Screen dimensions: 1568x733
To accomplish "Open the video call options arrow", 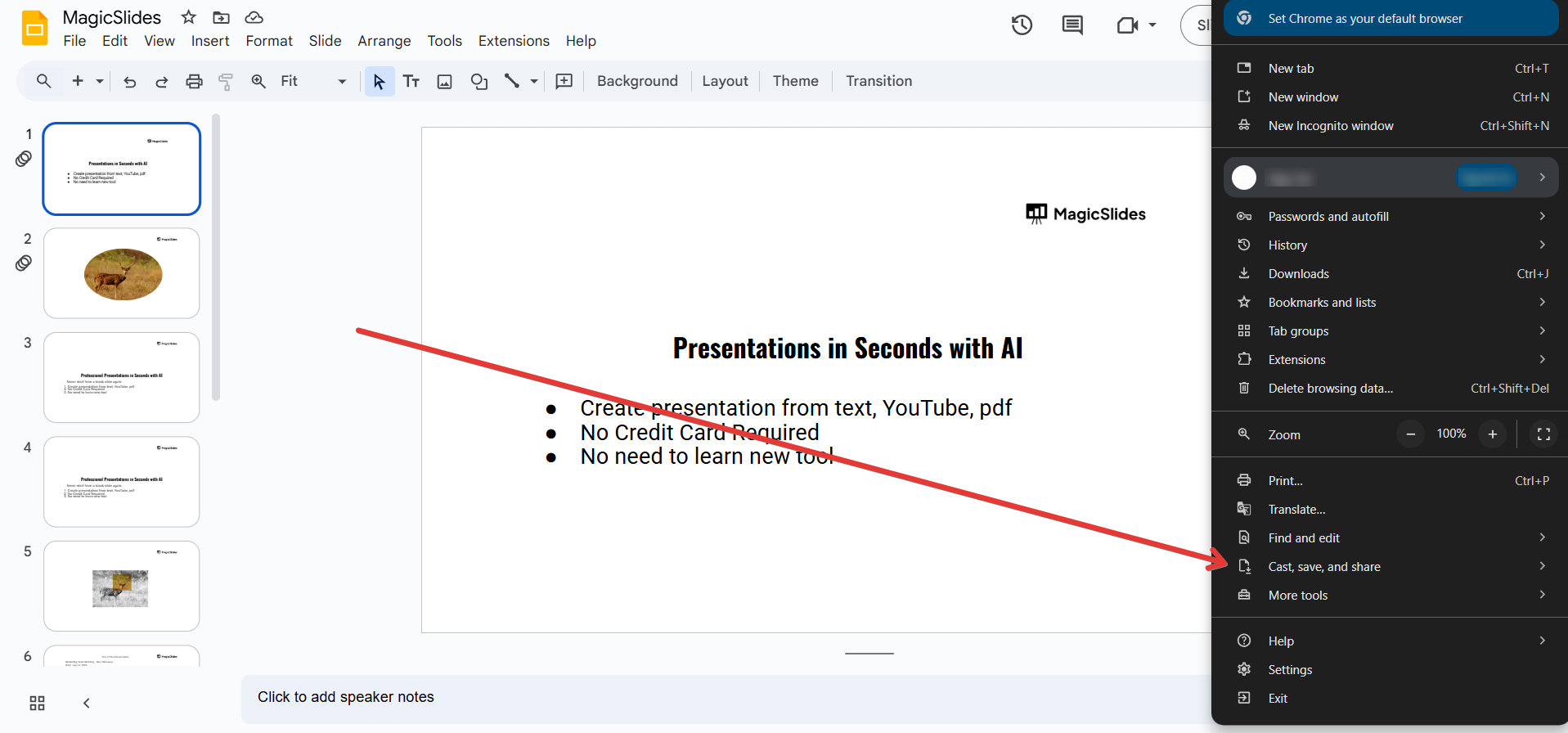I will pos(1152,25).
